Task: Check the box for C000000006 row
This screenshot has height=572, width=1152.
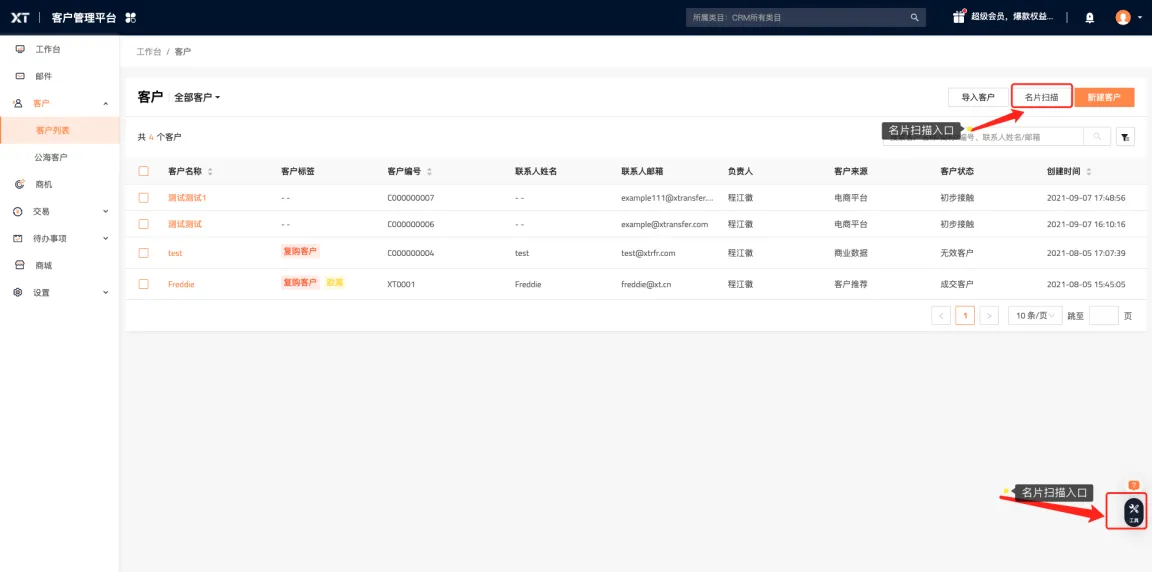Action: (144, 224)
